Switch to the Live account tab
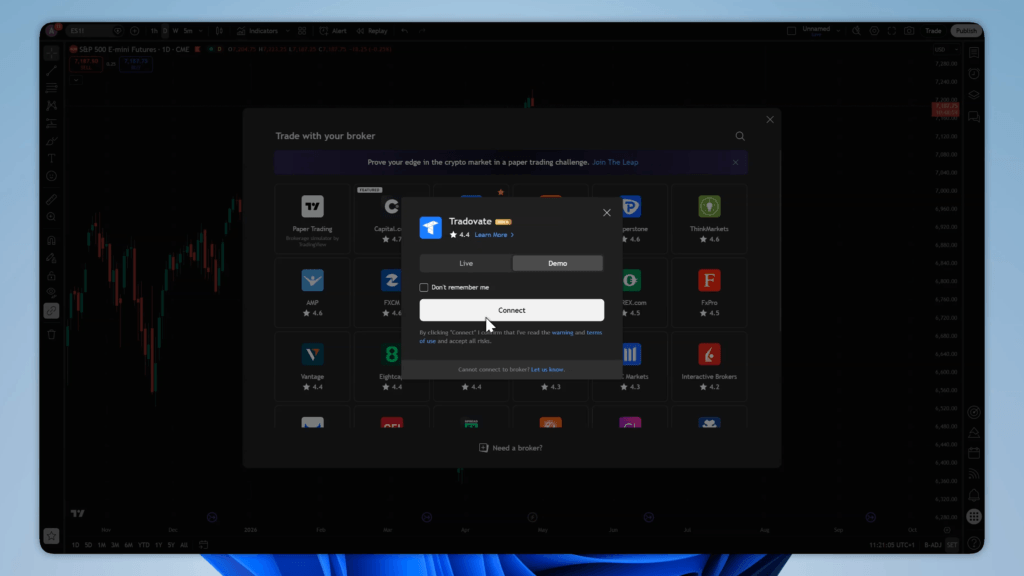 [x=466, y=263]
